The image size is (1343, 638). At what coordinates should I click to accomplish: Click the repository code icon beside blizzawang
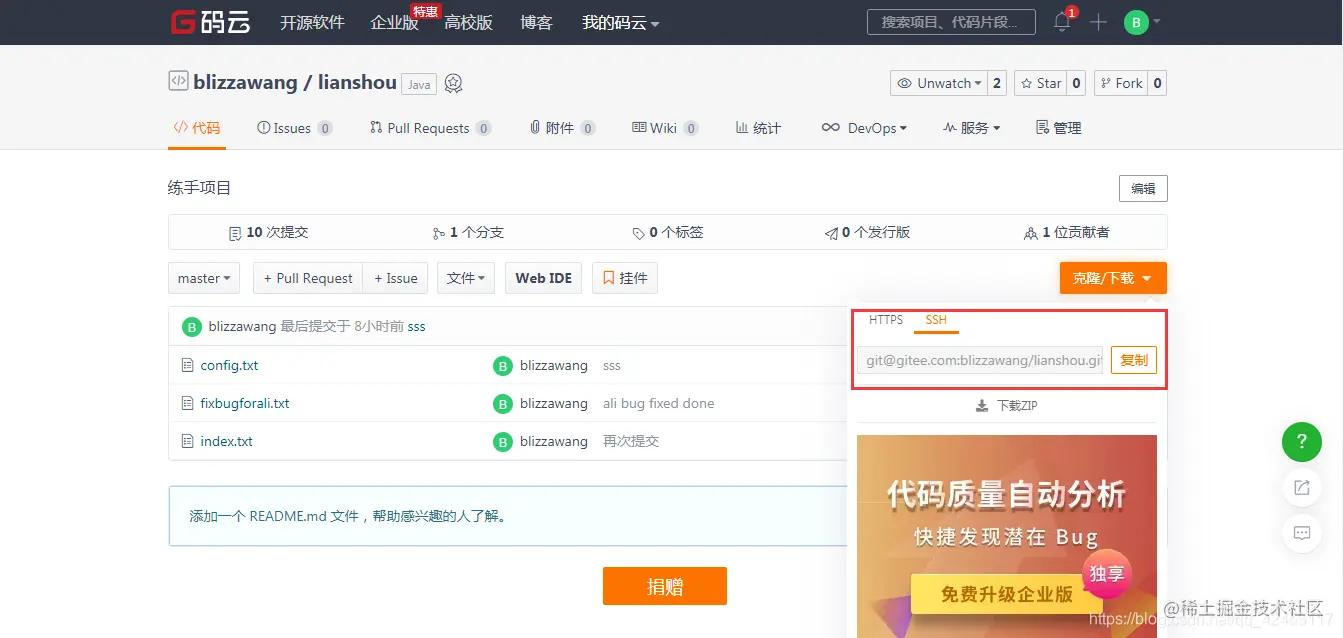[x=178, y=81]
